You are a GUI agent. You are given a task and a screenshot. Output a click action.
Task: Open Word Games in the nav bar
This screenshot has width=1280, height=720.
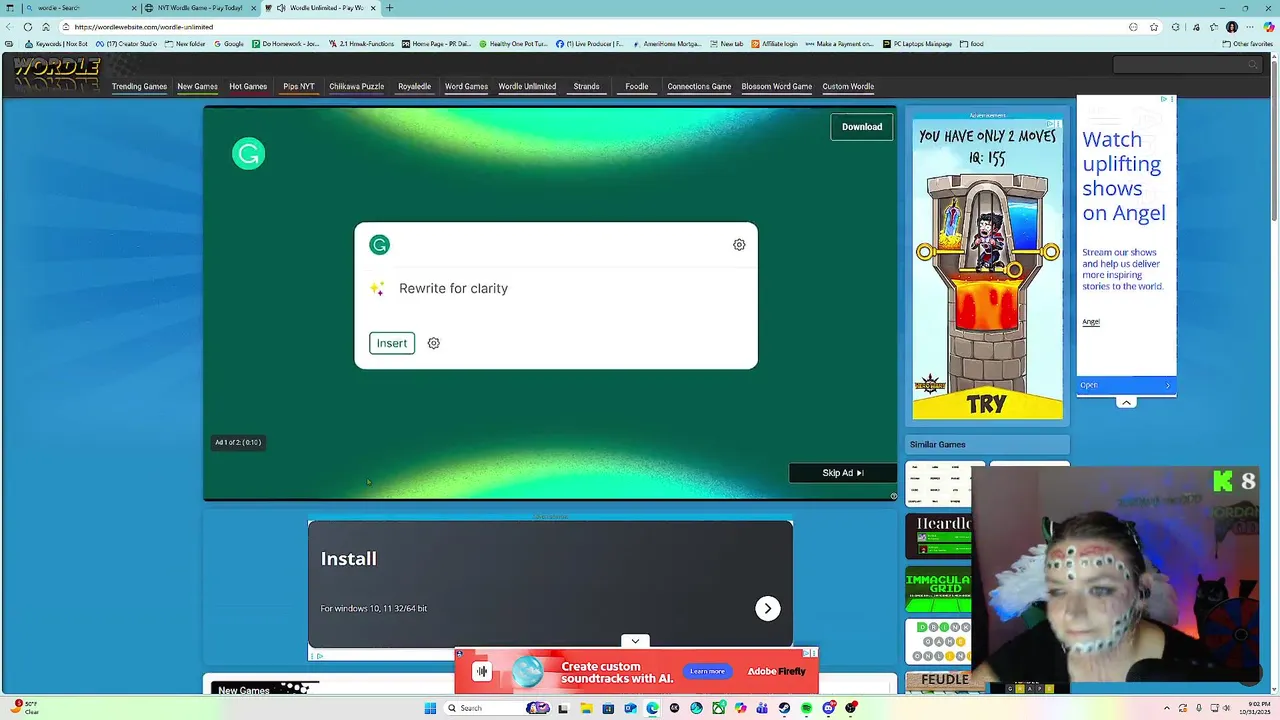coord(466,87)
